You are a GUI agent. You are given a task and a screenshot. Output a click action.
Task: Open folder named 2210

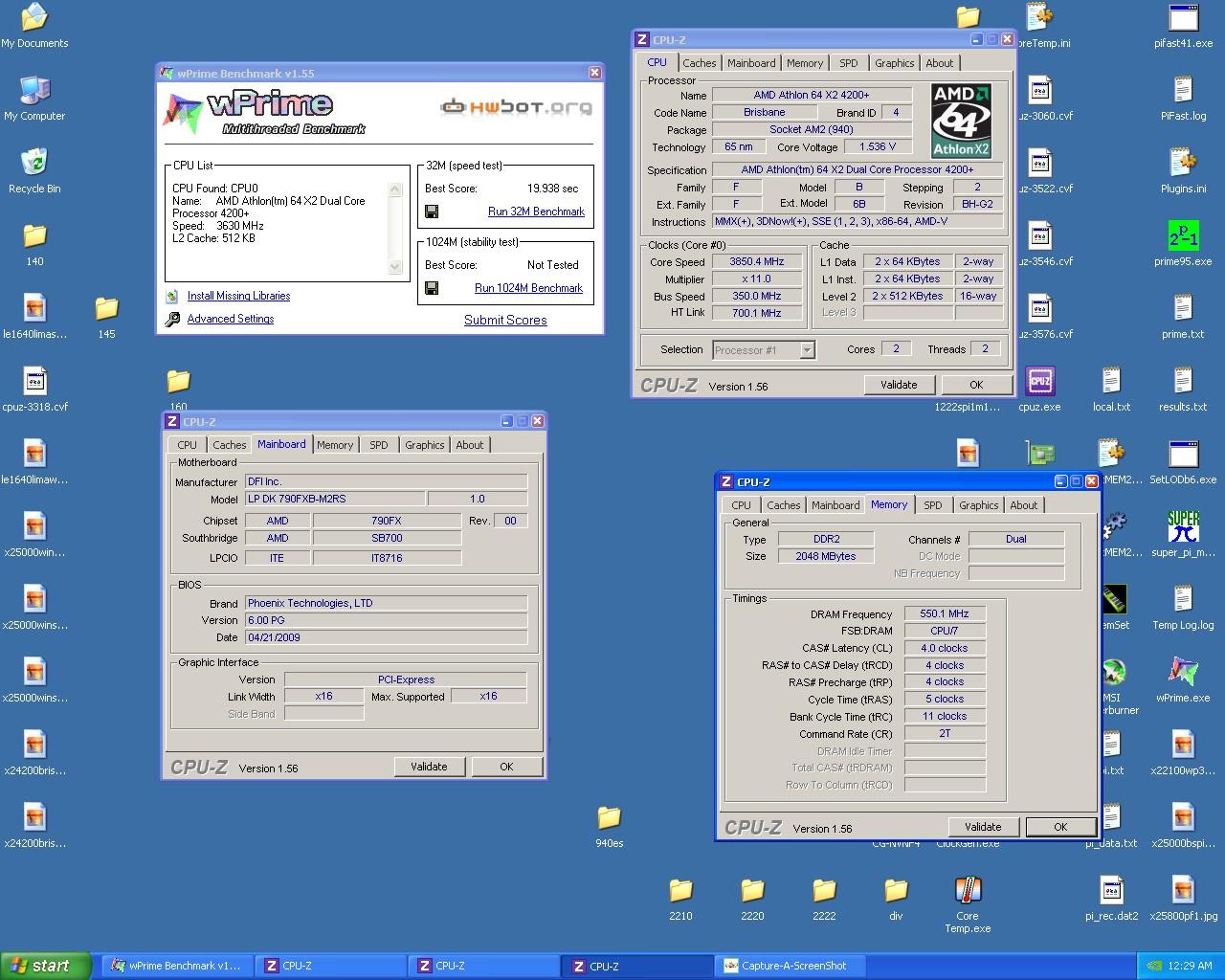coord(680,899)
